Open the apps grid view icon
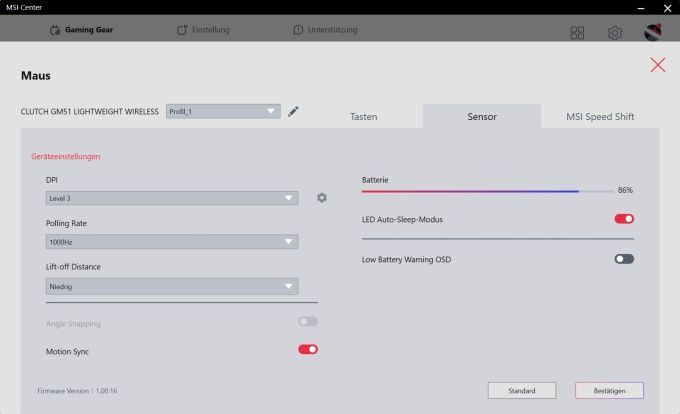Viewport: 680px width, 414px height. [577, 33]
